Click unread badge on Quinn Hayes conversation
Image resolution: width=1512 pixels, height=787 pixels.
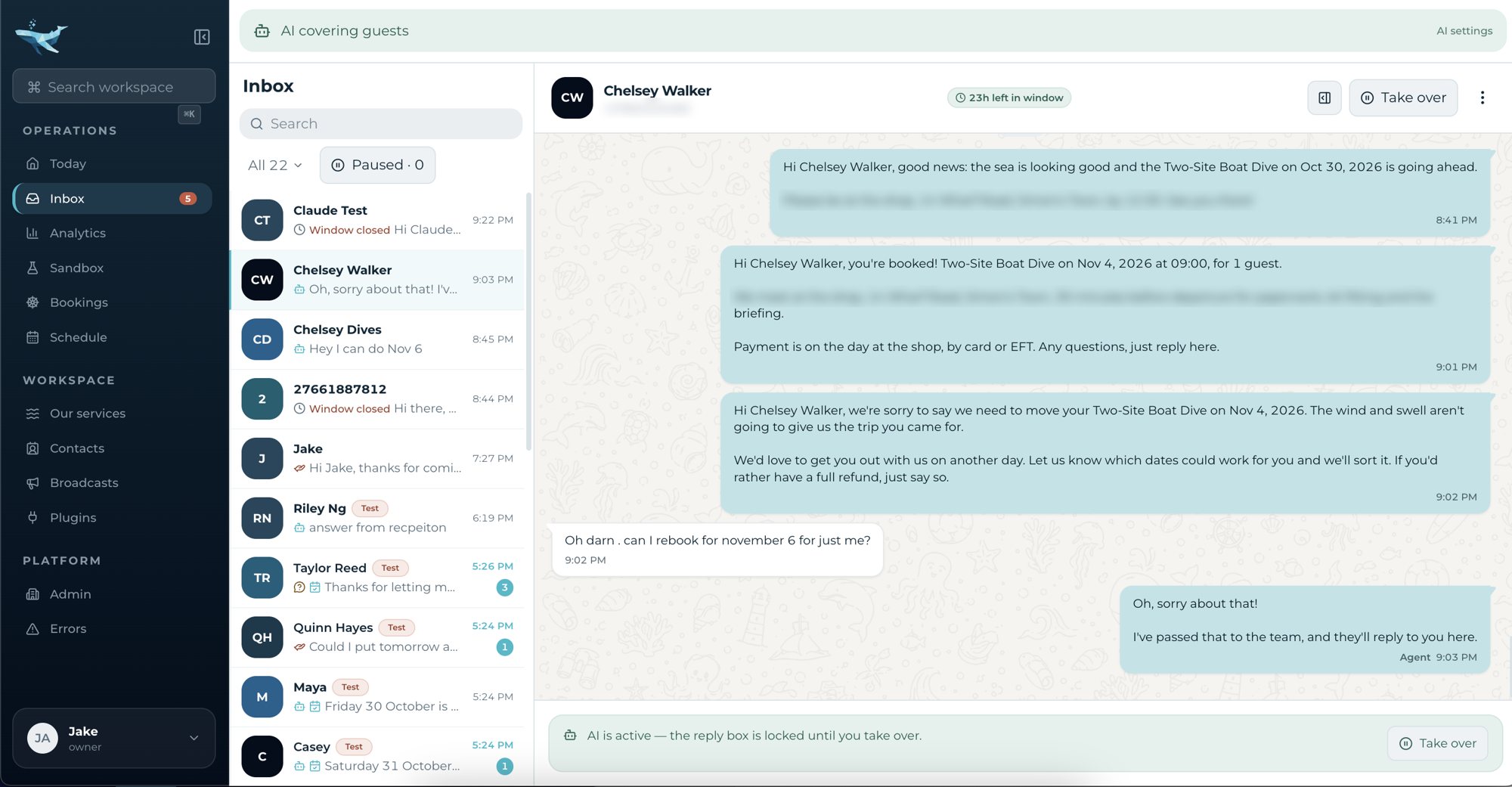[x=505, y=647]
